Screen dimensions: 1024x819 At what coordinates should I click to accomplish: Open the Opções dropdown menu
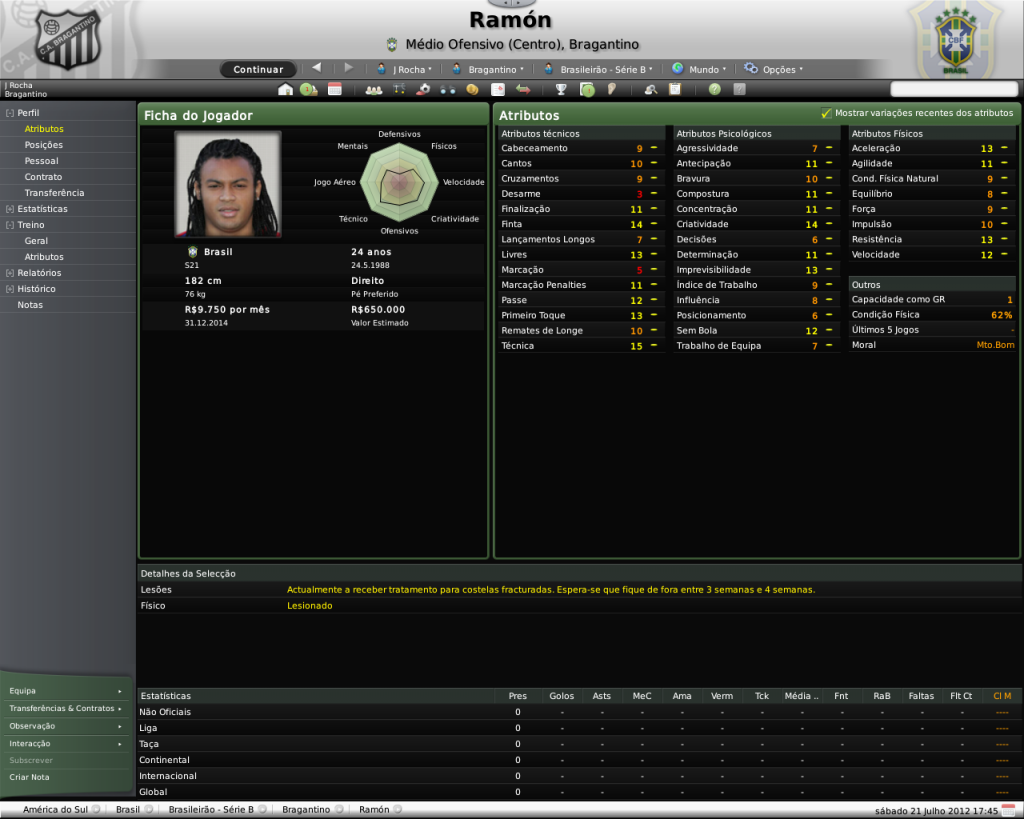coord(773,70)
